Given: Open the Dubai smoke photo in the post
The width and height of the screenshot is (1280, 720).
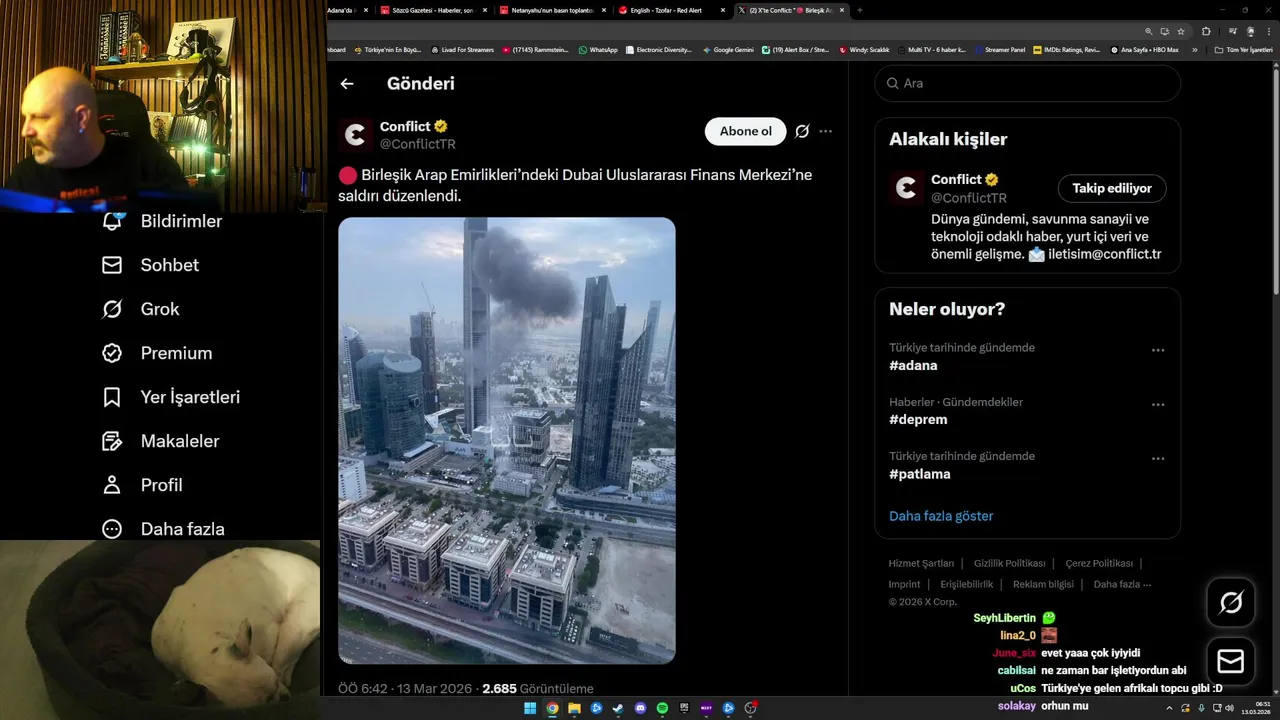Looking at the screenshot, I should point(507,441).
